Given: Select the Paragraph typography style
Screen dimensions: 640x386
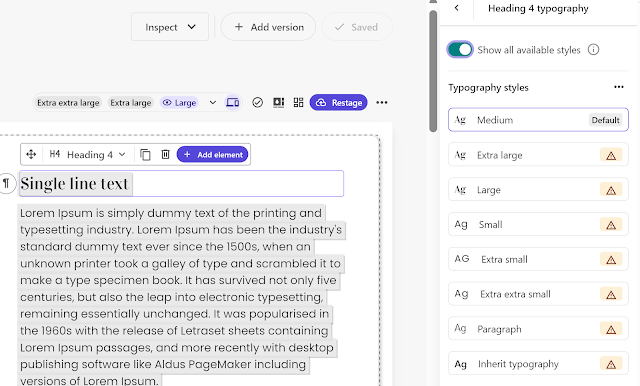Looking at the screenshot, I should click(538, 329).
